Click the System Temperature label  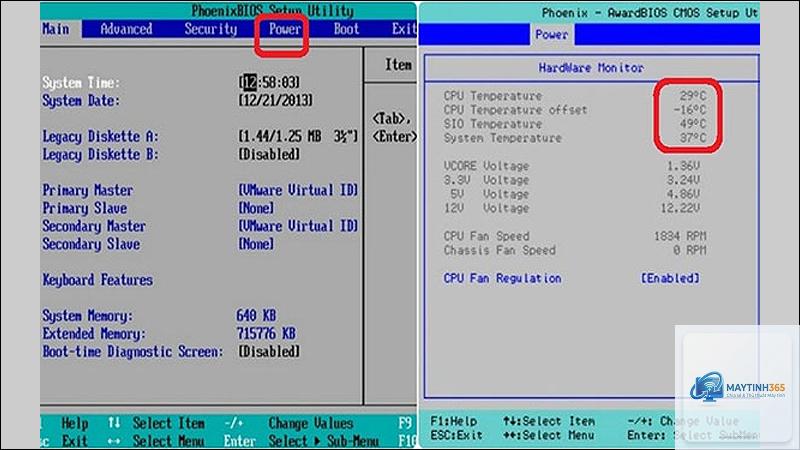coord(503,138)
